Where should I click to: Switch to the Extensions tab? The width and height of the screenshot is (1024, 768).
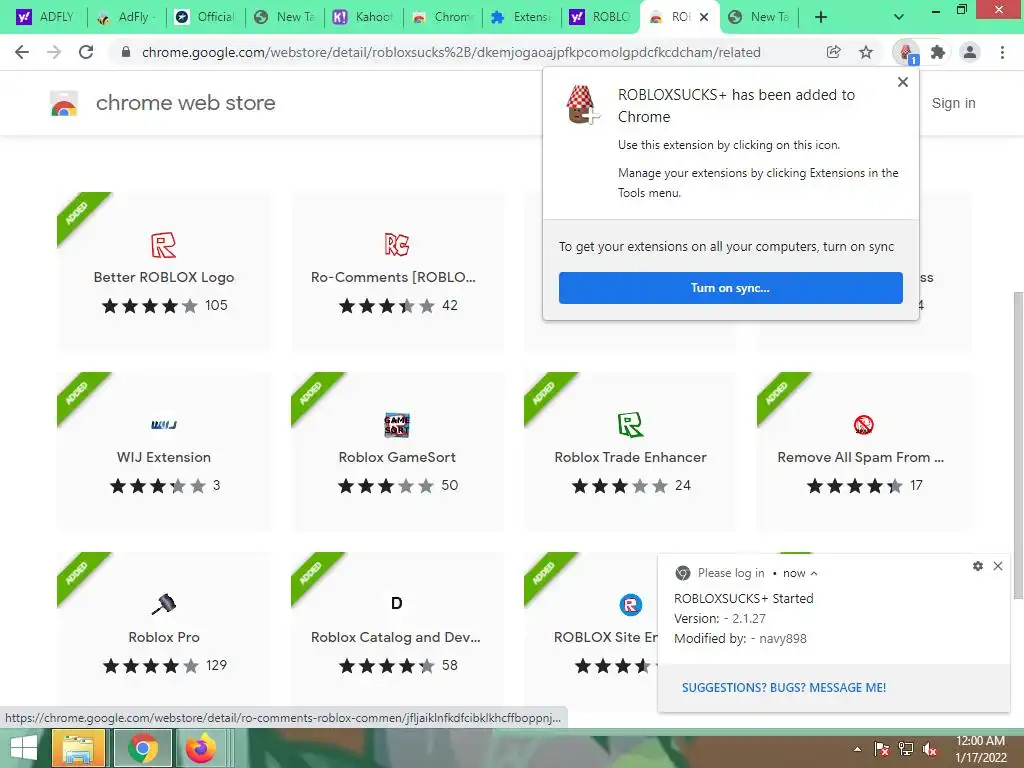click(521, 17)
